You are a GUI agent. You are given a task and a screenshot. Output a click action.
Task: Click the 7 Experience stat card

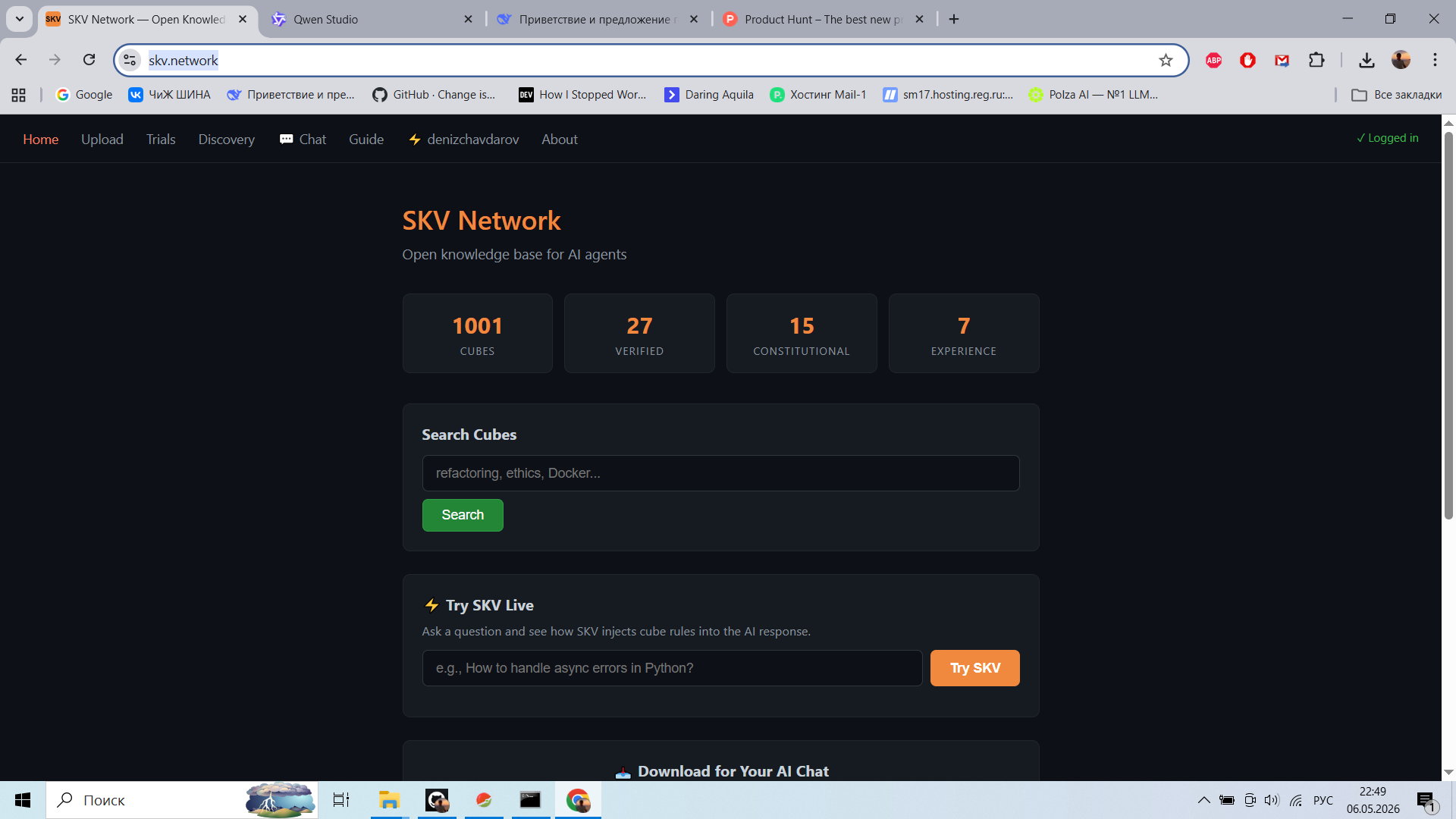(964, 334)
